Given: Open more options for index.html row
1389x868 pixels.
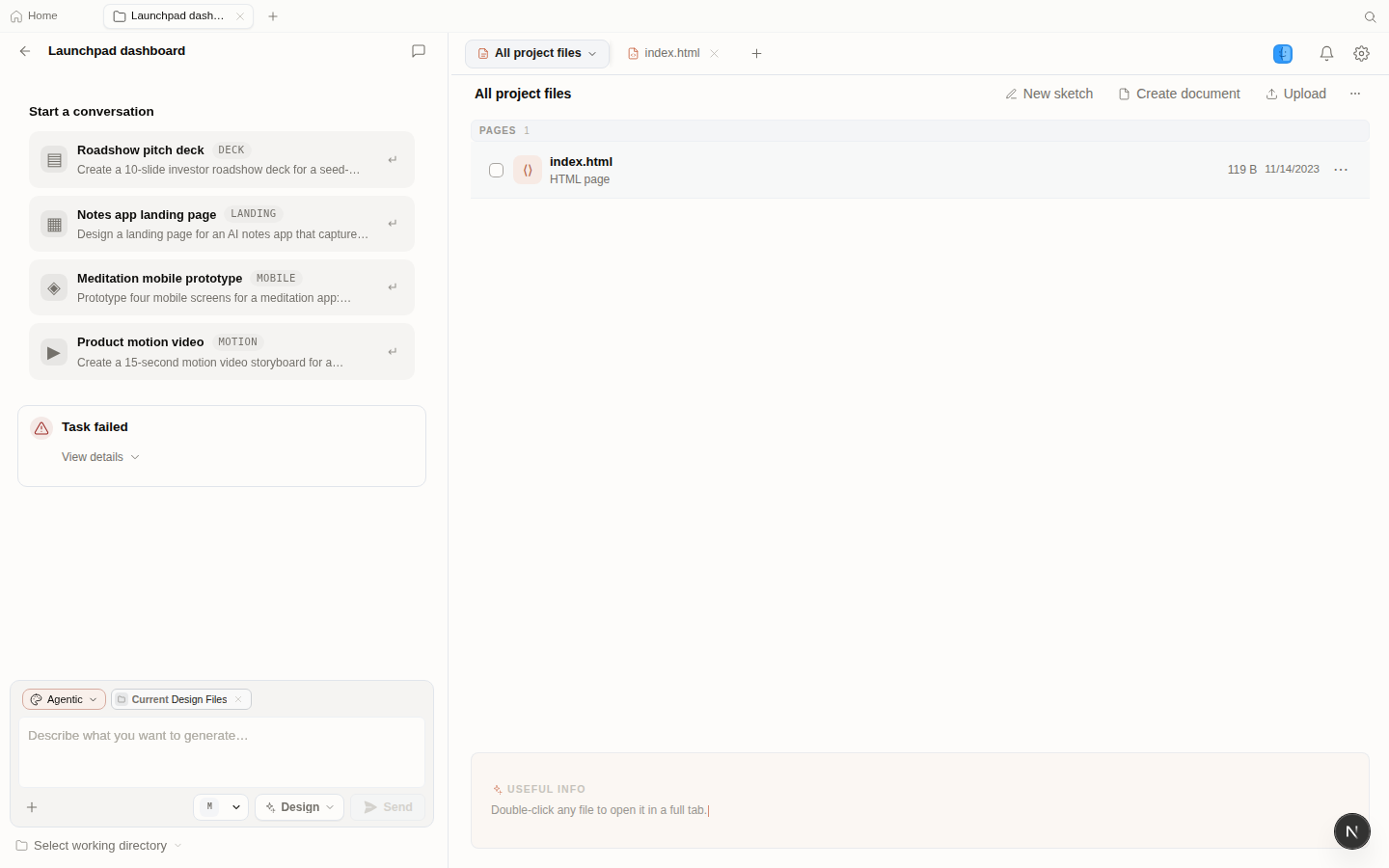Looking at the screenshot, I should [x=1341, y=170].
